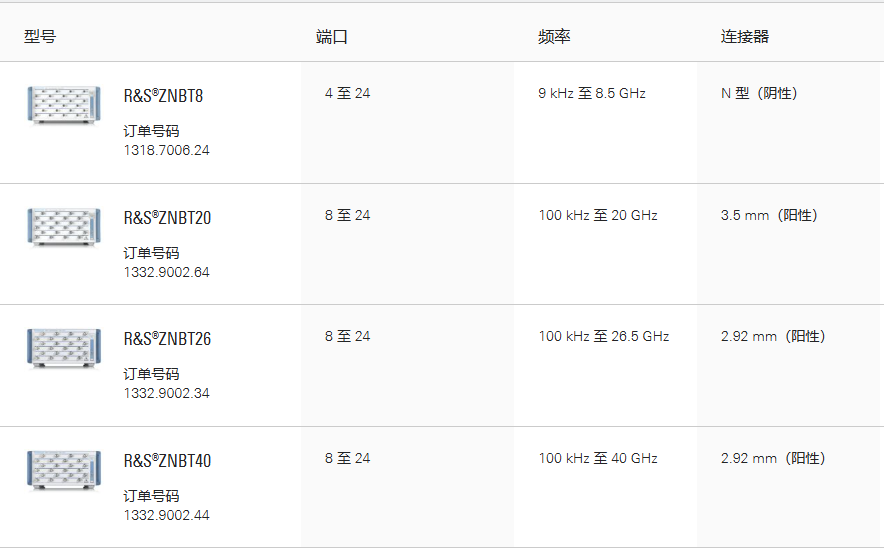Select the 频率 column header
Viewport: 884px width, 553px height.
pos(554,37)
